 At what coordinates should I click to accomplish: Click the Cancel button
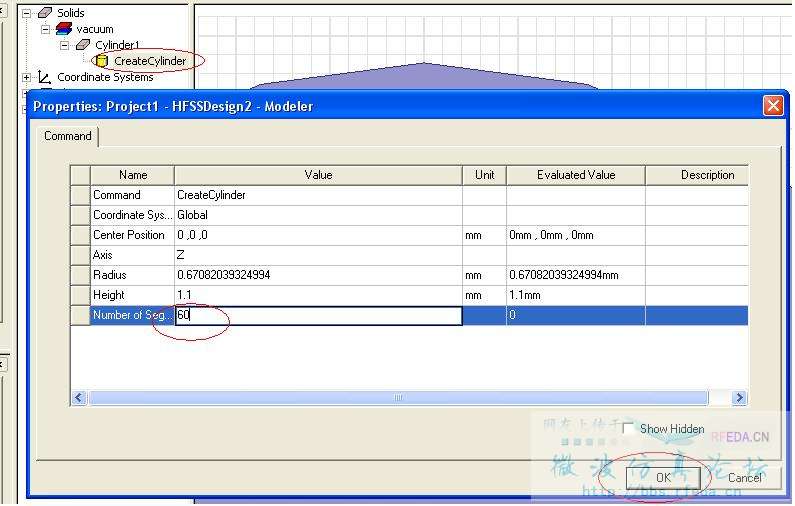tap(744, 478)
